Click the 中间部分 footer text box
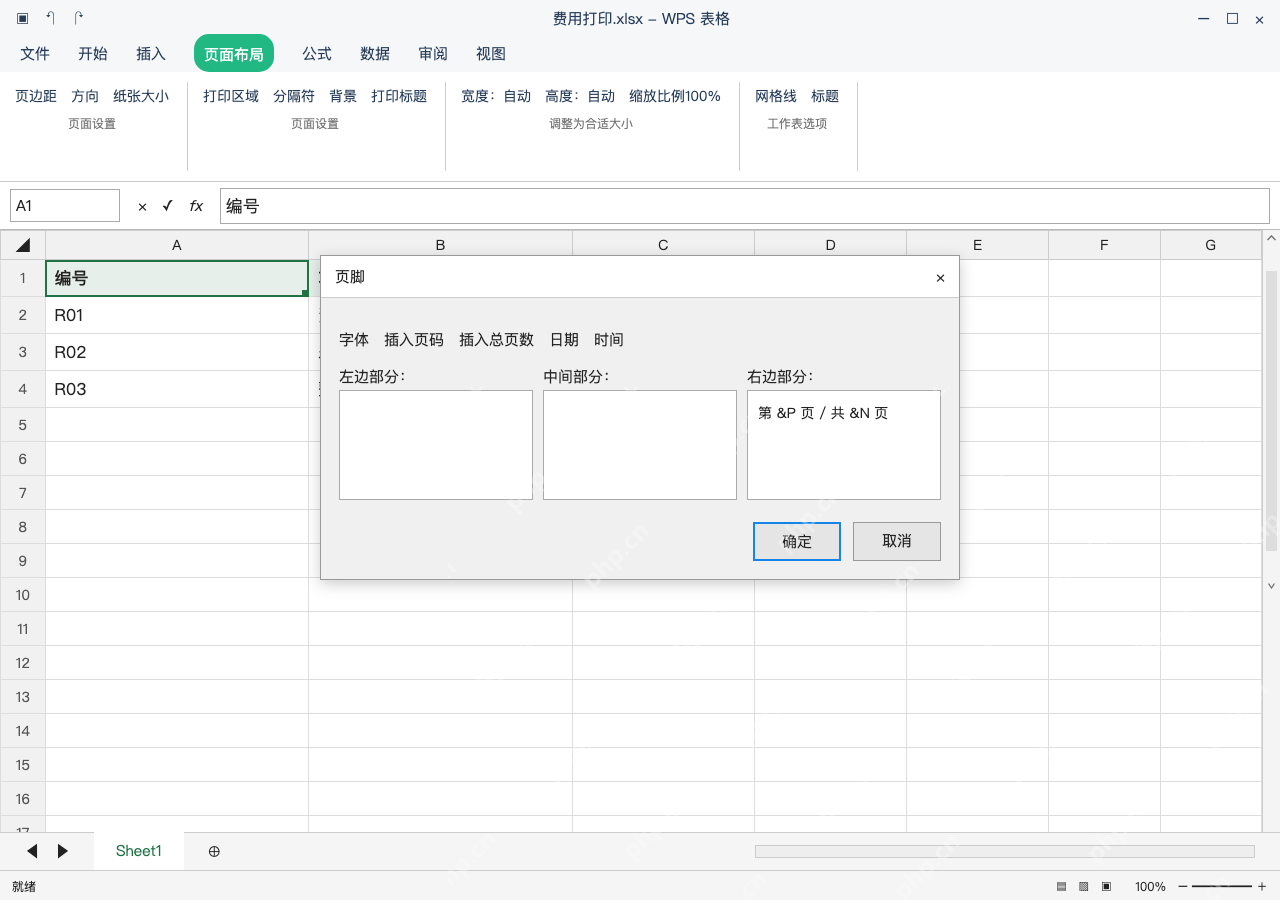Viewport: 1280px width, 900px height. [x=640, y=445]
